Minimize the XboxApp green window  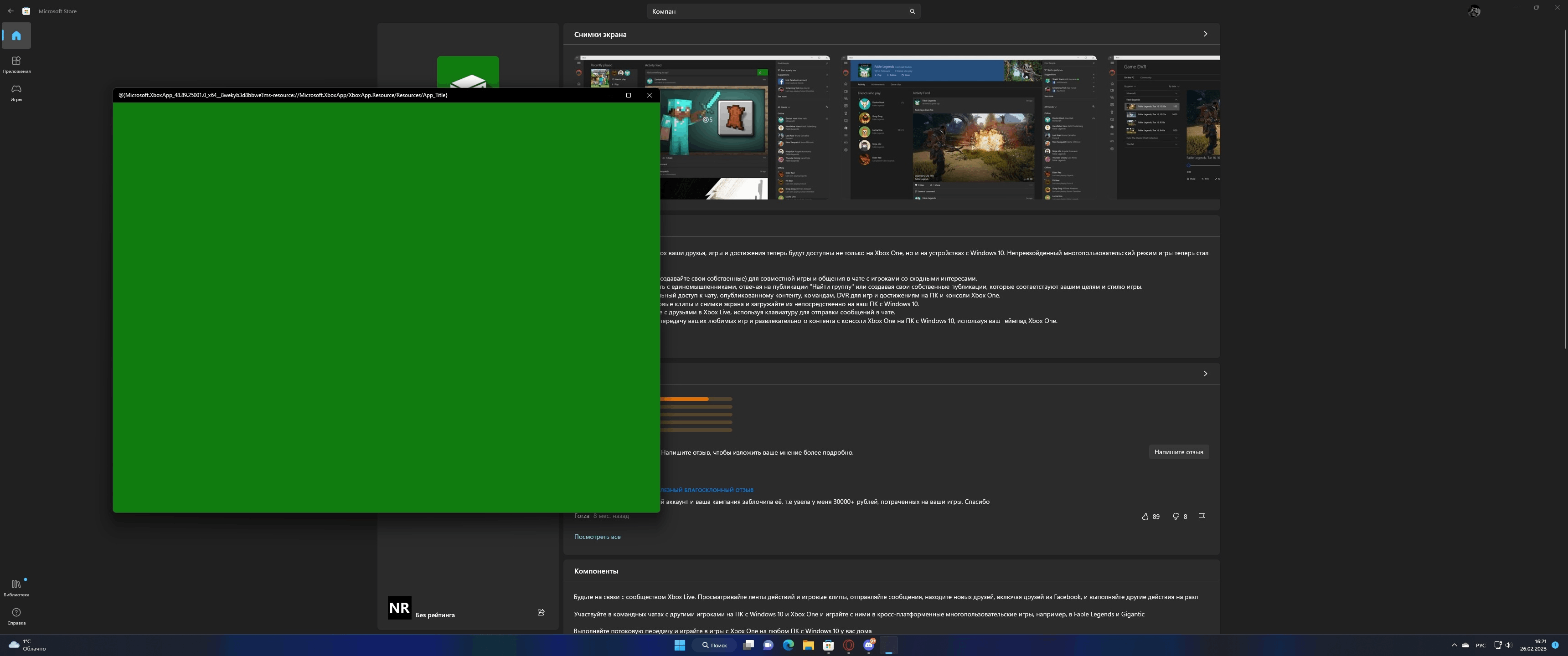click(608, 95)
